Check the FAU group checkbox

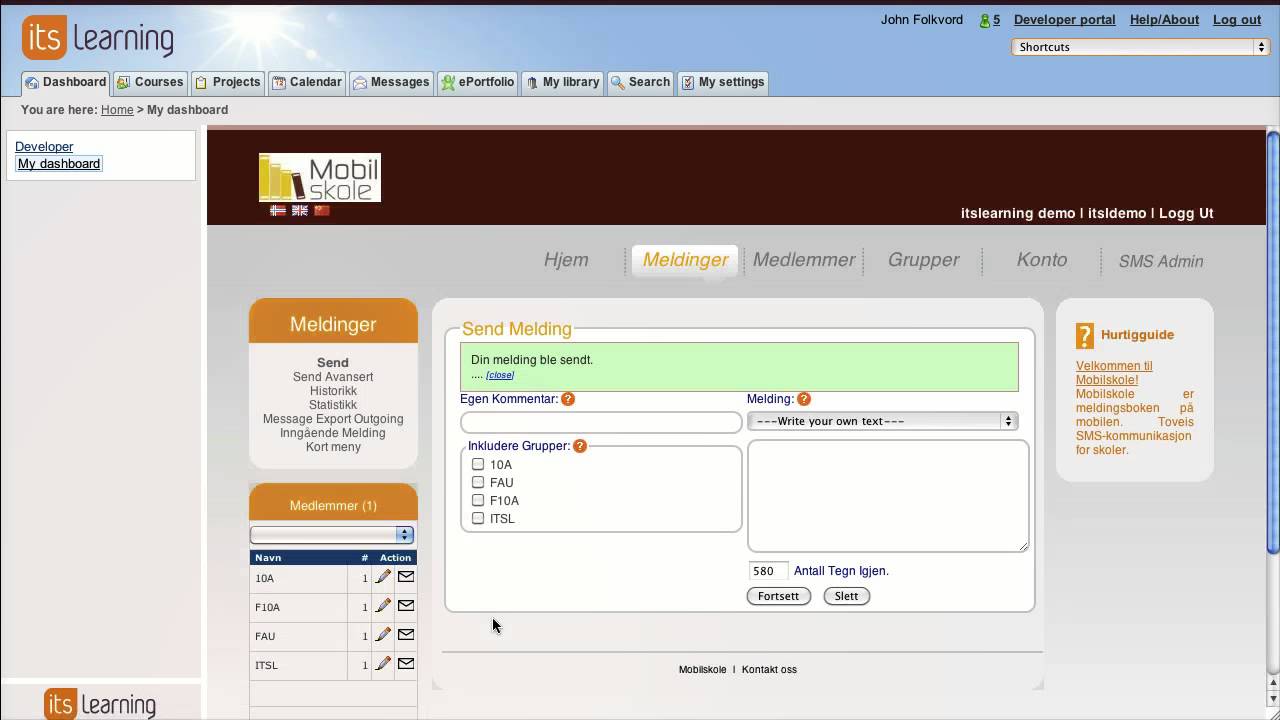(478, 482)
